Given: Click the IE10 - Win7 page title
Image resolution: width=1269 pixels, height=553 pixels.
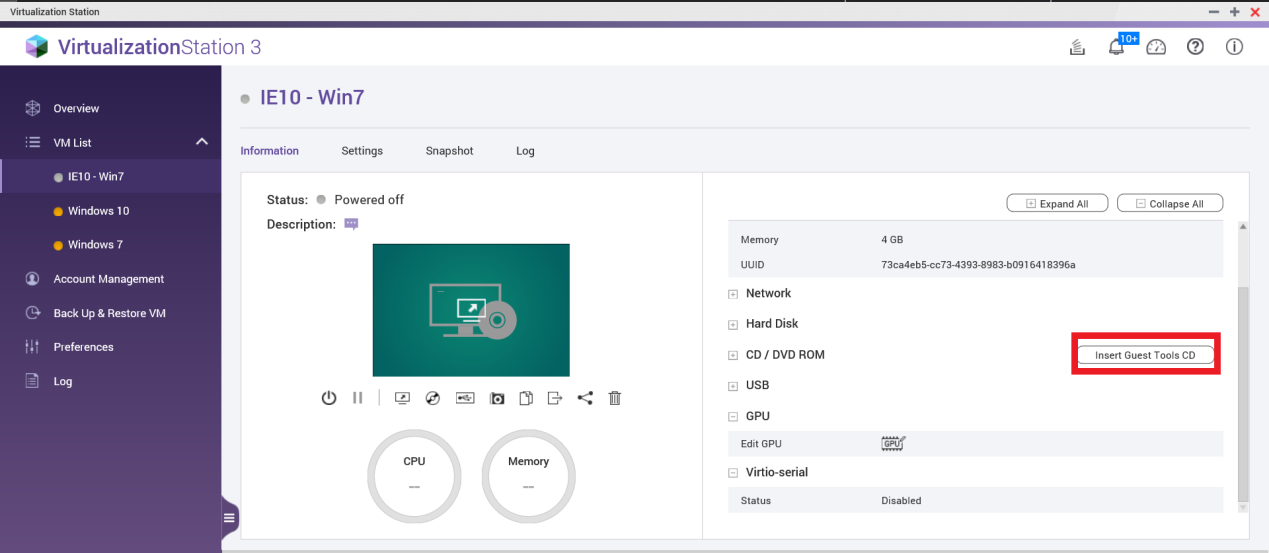Looking at the screenshot, I should pos(312,98).
